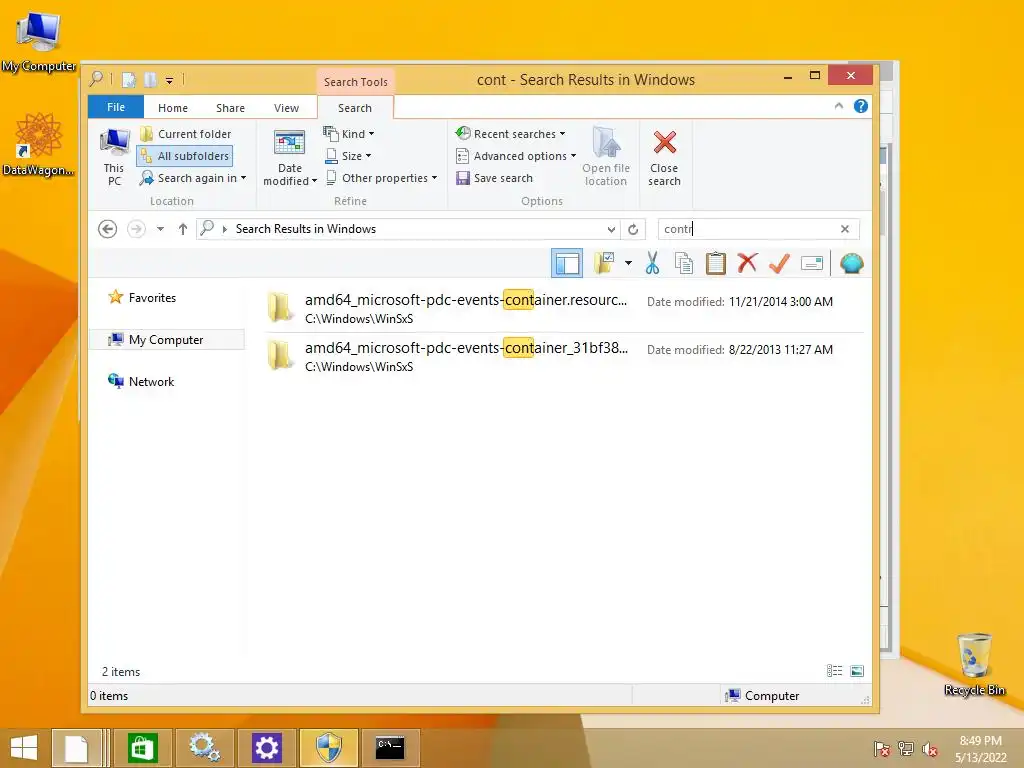This screenshot has height=768, width=1024.
Task: Click the Back navigation arrow
Action: [108, 229]
